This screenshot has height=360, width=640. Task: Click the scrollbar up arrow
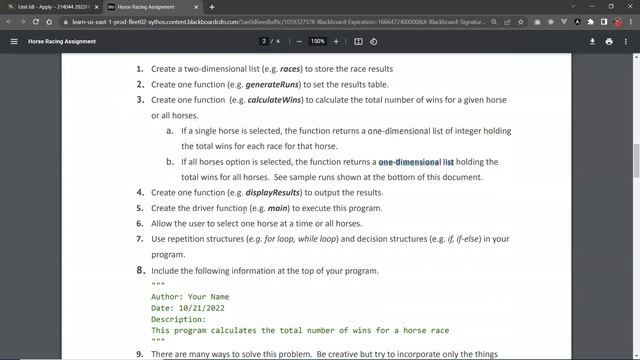tap(636, 57)
